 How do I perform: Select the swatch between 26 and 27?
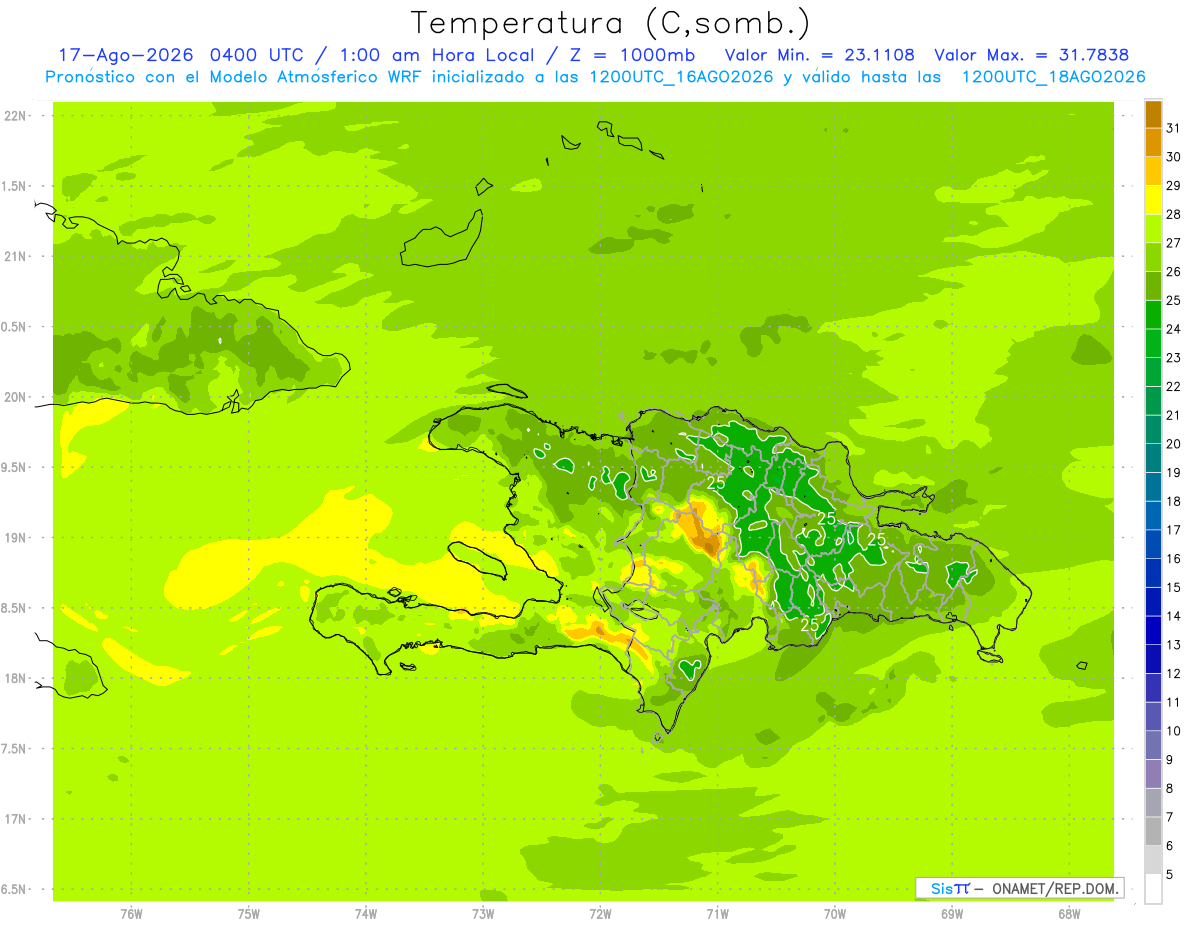(1153, 258)
